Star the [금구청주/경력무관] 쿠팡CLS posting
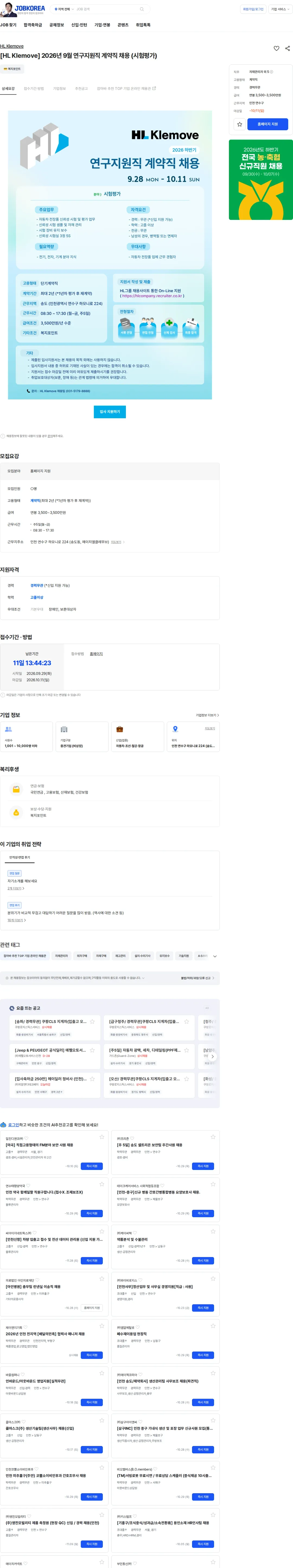Screen dimensions: 293x1568 [x=187, y=1022]
